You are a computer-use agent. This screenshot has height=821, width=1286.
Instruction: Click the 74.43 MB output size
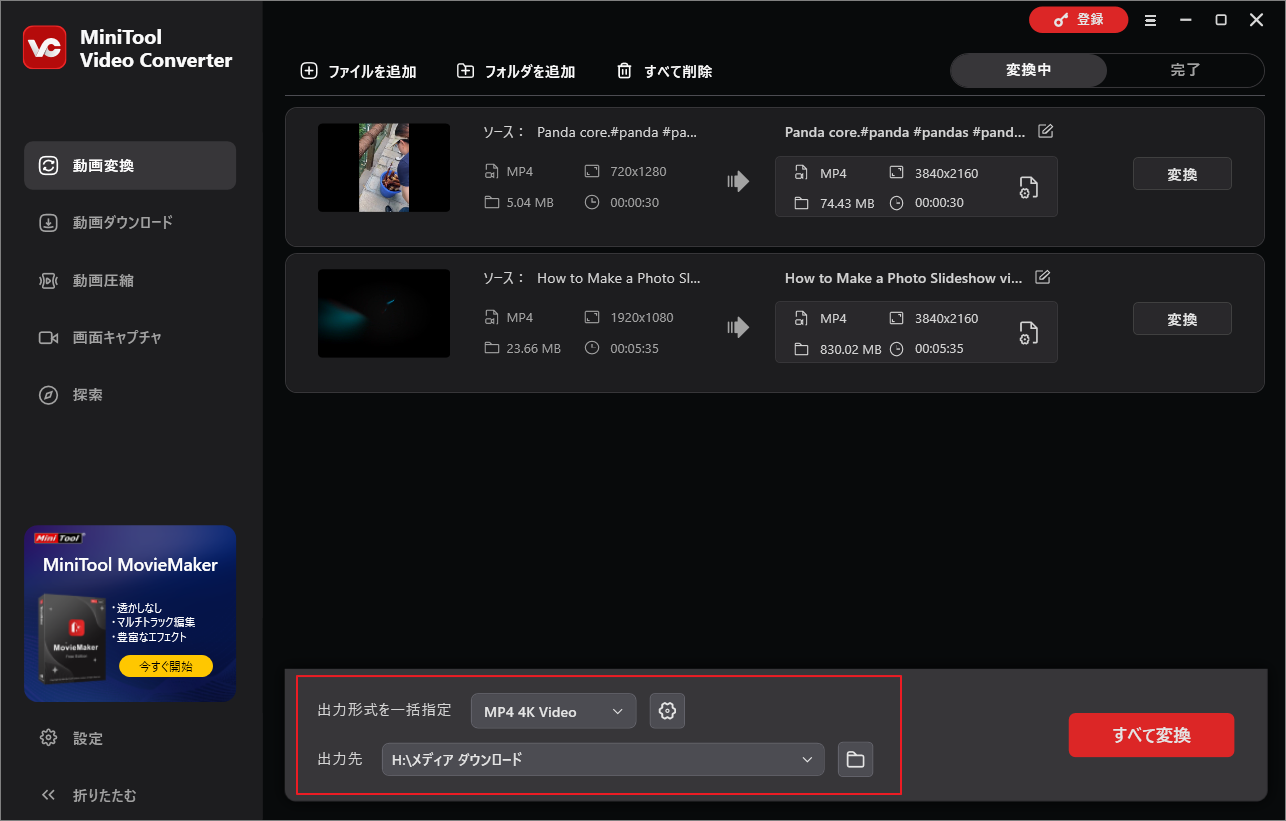click(848, 203)
